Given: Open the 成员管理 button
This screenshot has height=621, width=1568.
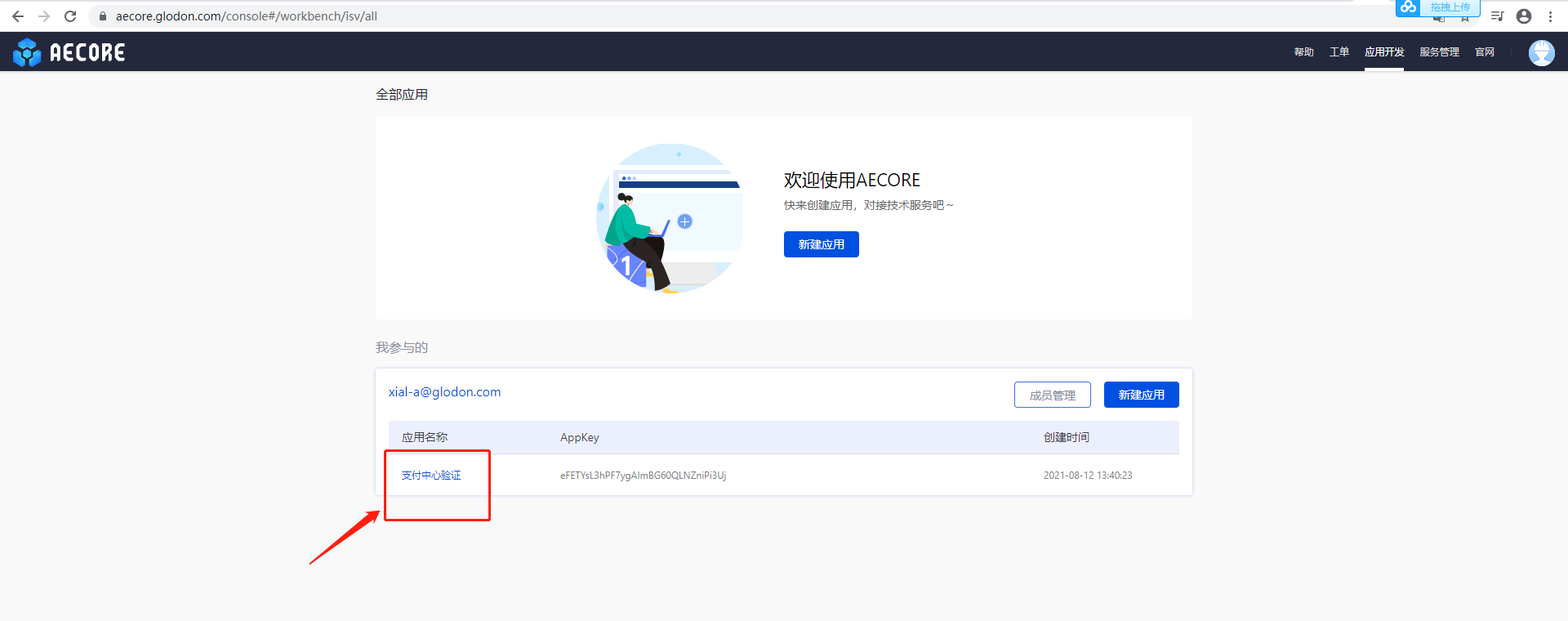Looking at the screenshot, I should (x=1052, y=395).
